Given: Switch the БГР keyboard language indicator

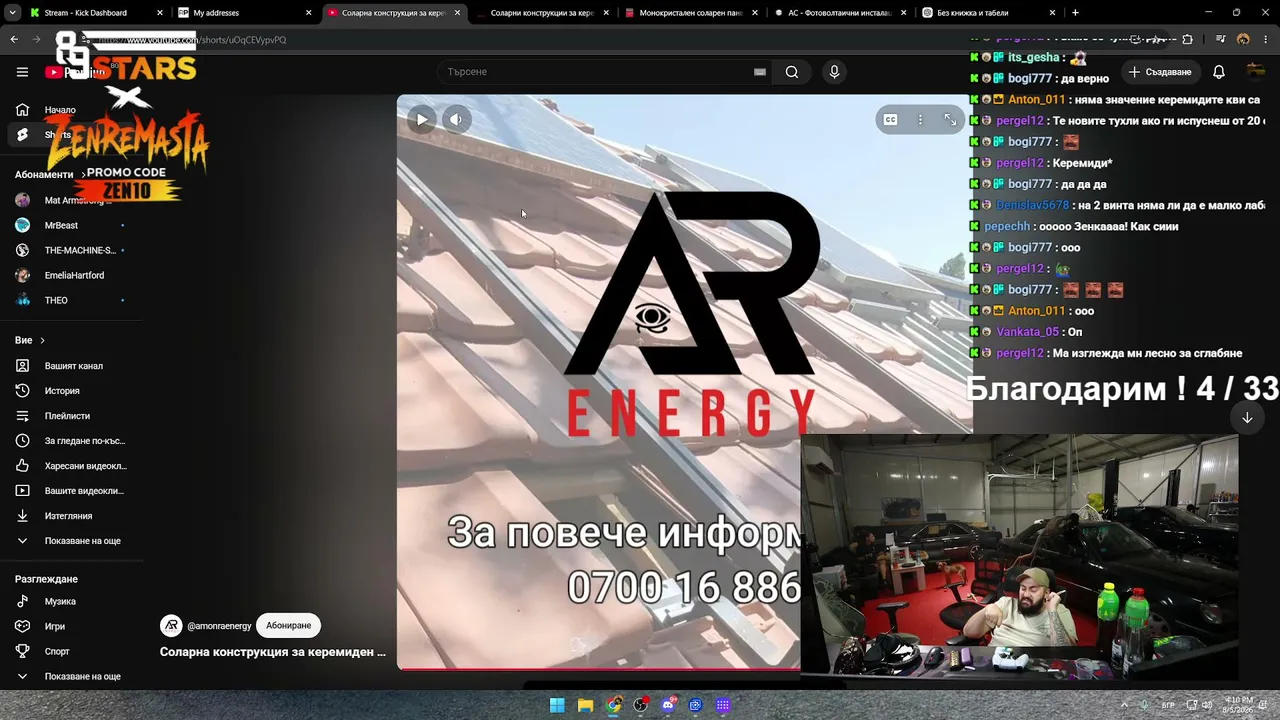Looking at the screenshot, I should point(1168,705).
